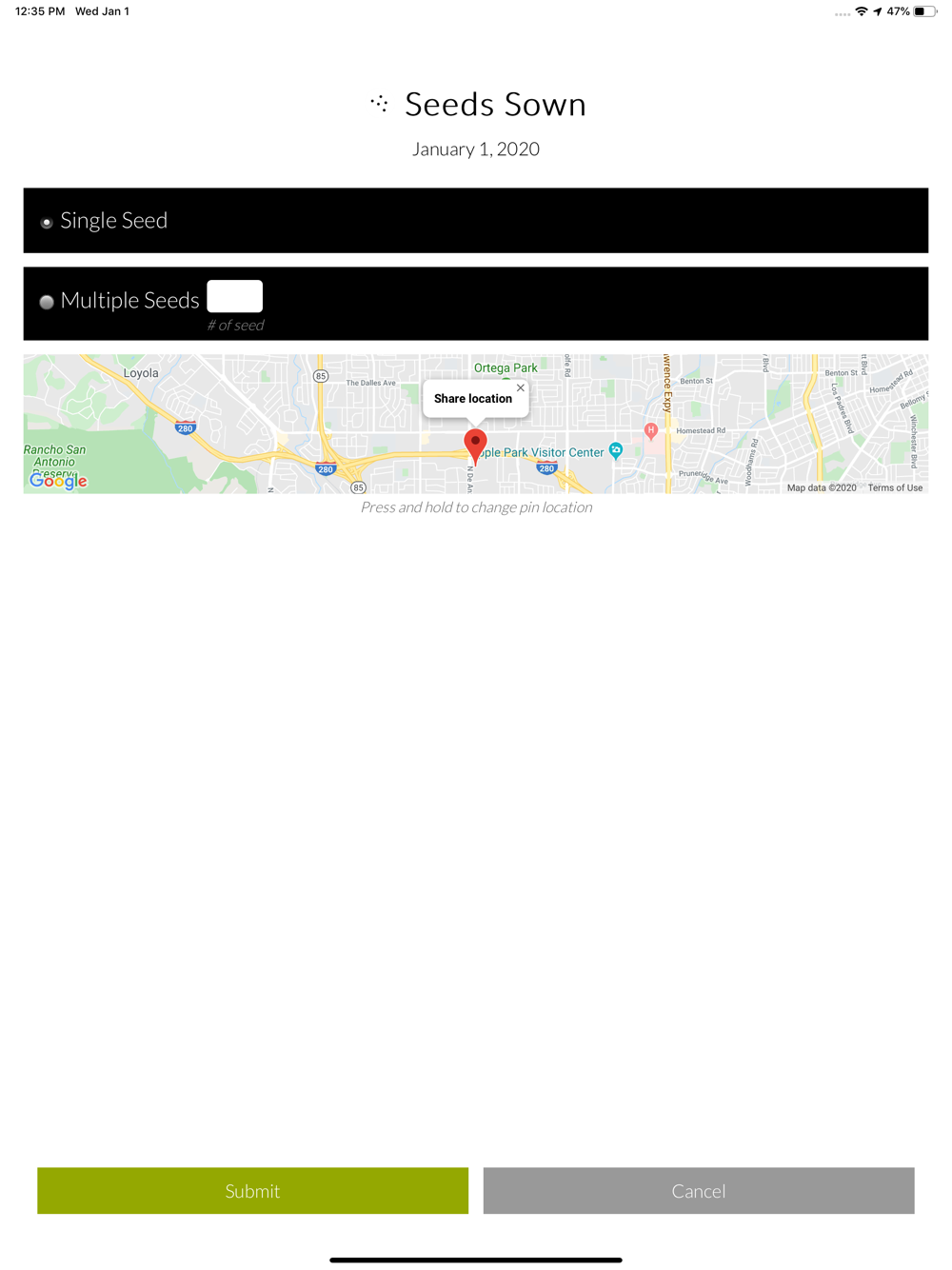
Task: Tap the battery icon in status bar
Action: pos(924,11)
